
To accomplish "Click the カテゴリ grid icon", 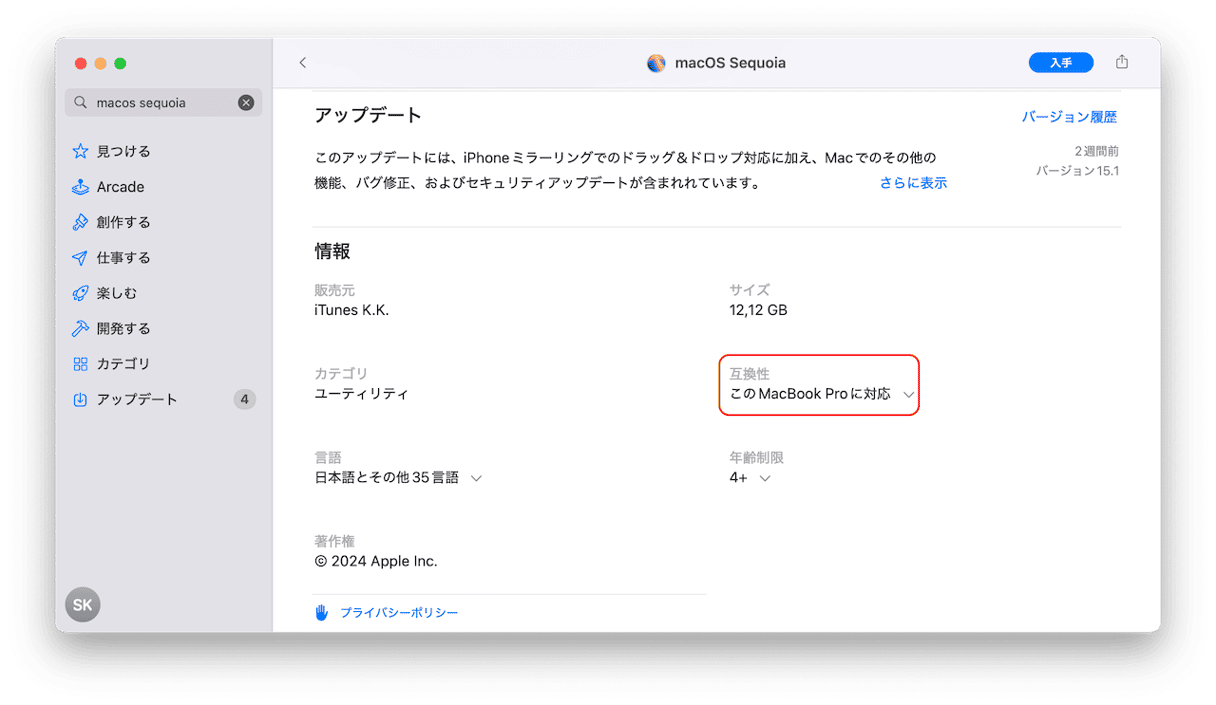I will pos(81,364).
